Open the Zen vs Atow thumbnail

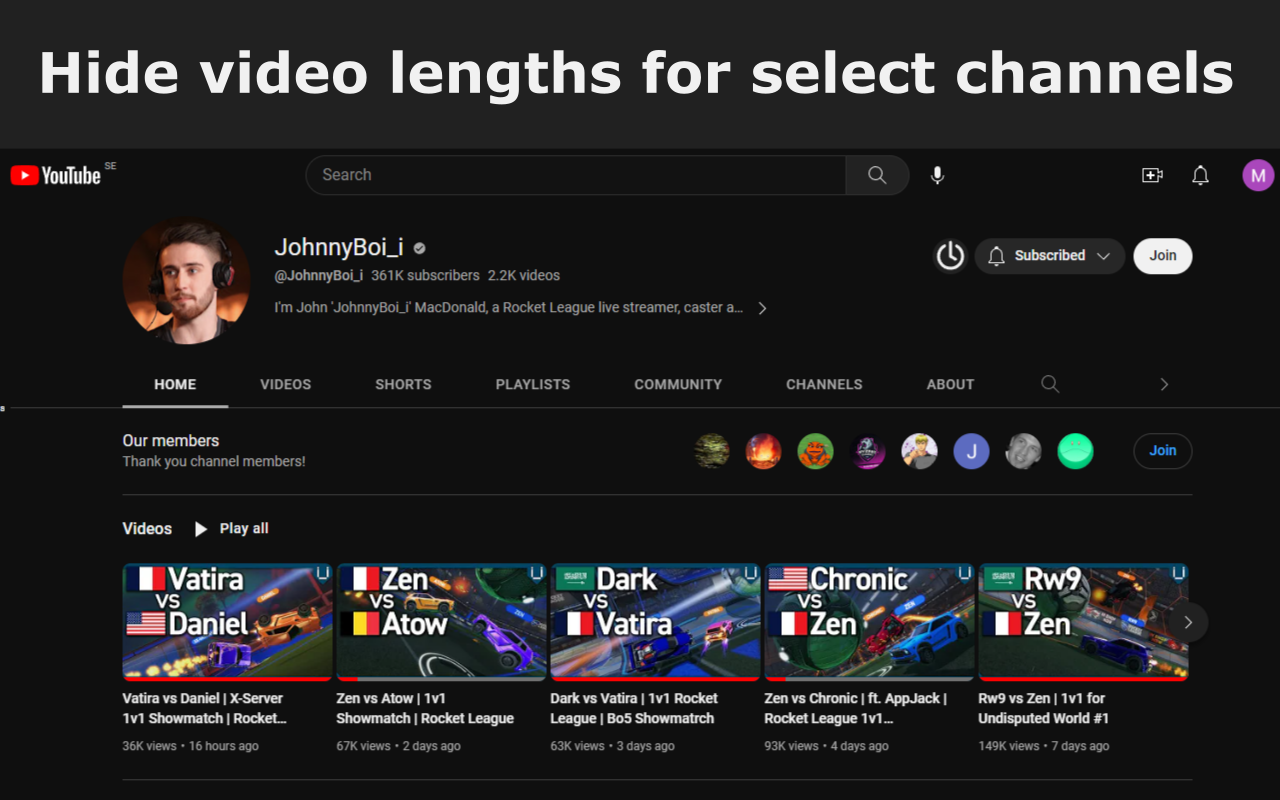(442, 622)
